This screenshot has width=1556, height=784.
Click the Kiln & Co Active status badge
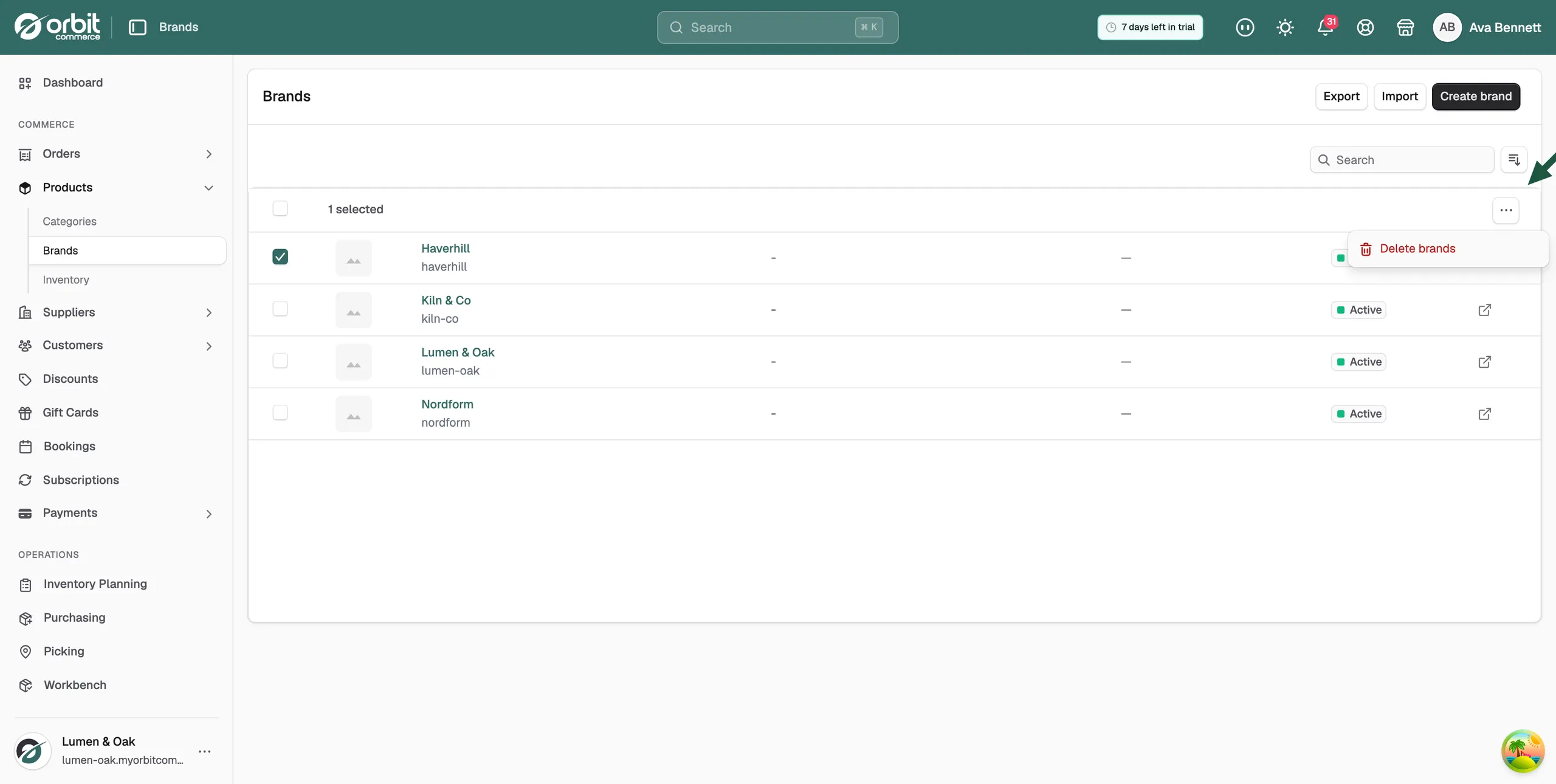(x=1358, y=310)
